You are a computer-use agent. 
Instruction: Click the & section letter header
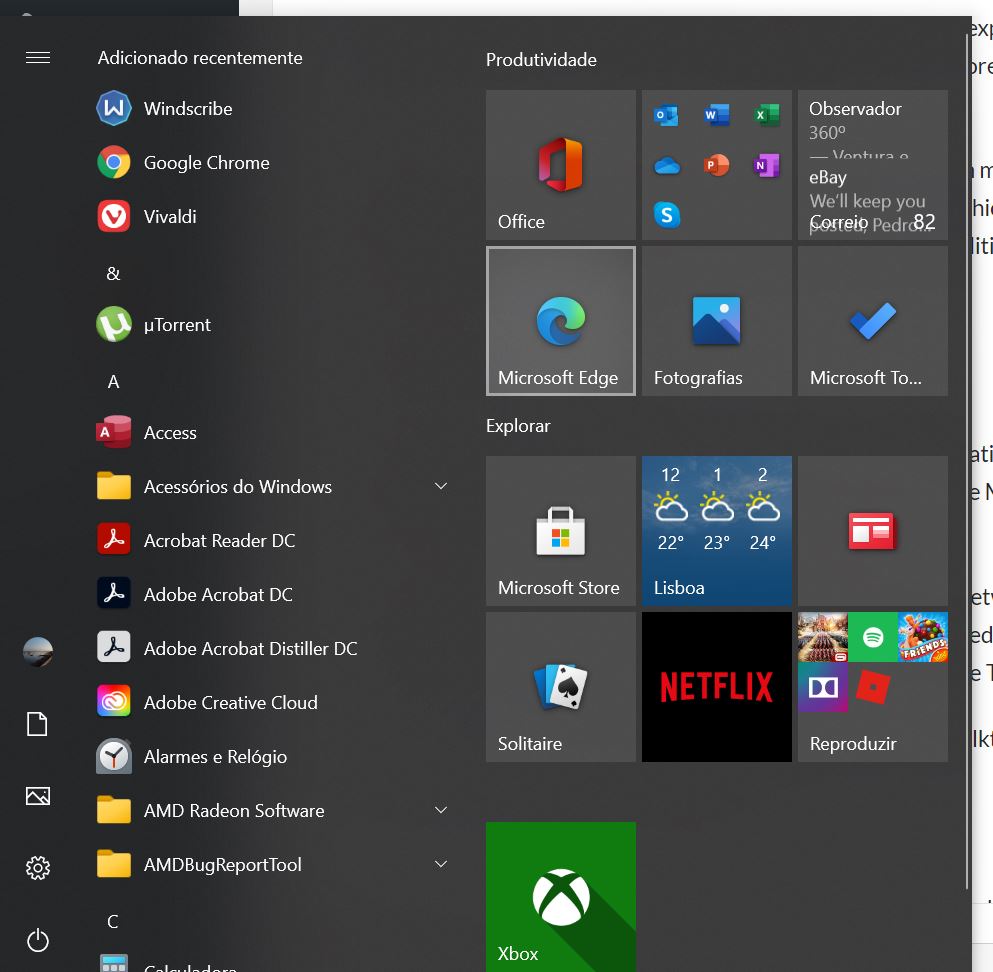point(113,274)
